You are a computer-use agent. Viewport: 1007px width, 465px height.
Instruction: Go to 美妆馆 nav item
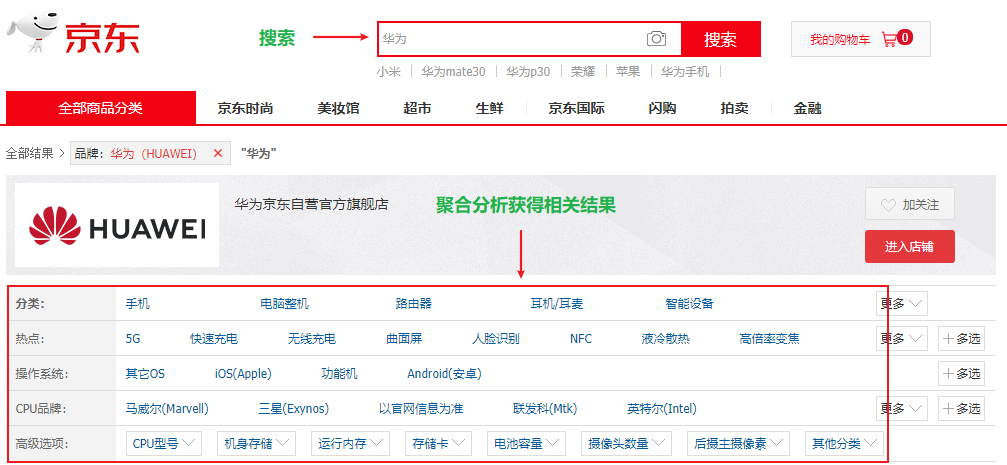coord(338,109)
